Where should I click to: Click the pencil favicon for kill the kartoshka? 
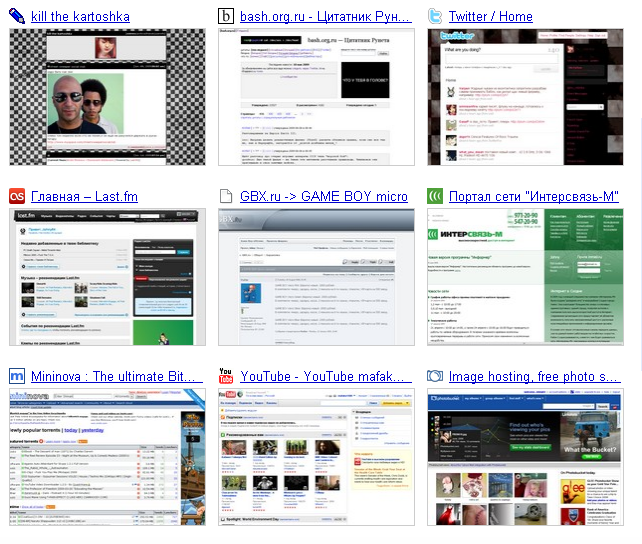coord(17,16)
